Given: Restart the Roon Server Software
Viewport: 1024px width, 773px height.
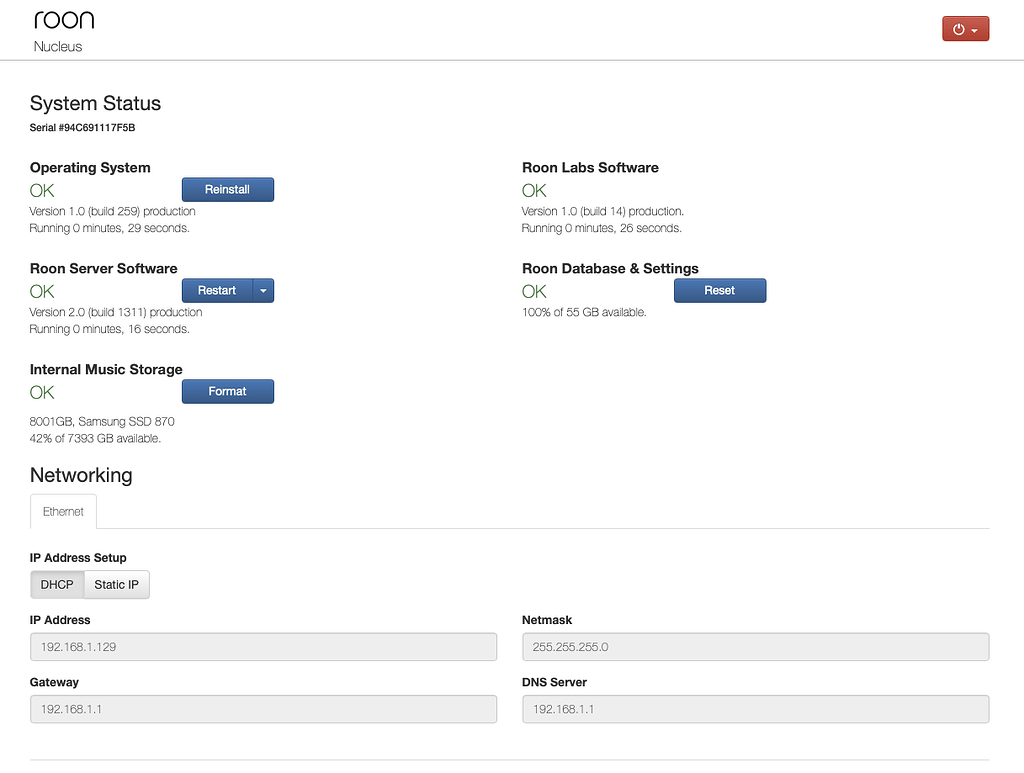Looking at the screenshot, I should click(x=217, y=291).
